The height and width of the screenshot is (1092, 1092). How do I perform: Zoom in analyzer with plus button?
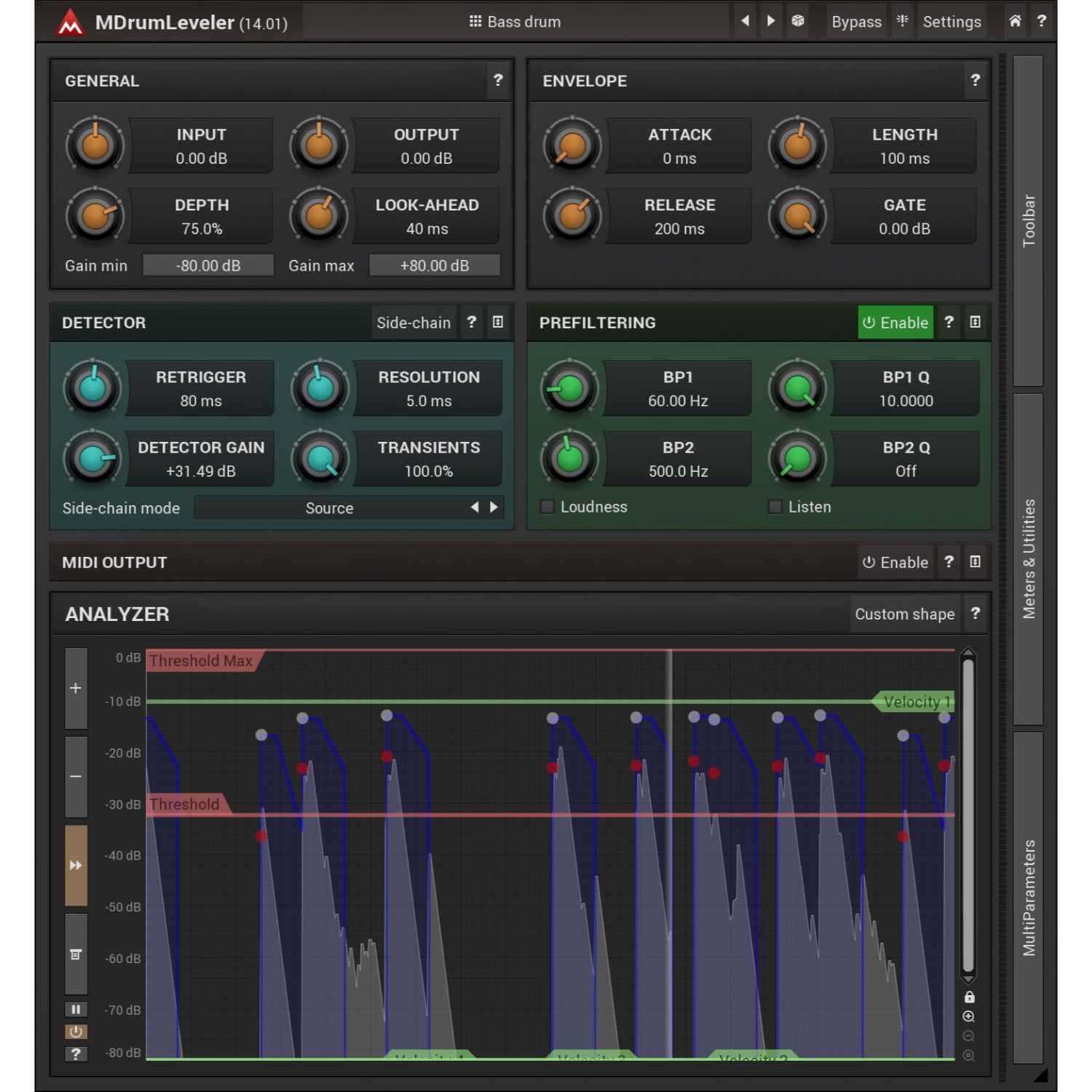(x=76, y=688)
